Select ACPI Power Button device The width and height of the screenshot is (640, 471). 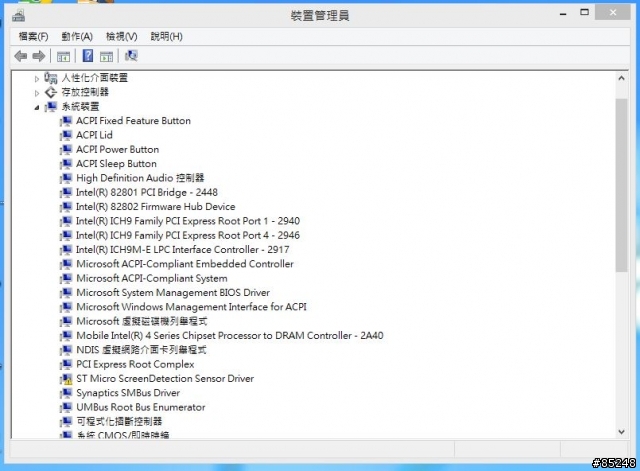[x=118, y=149]
